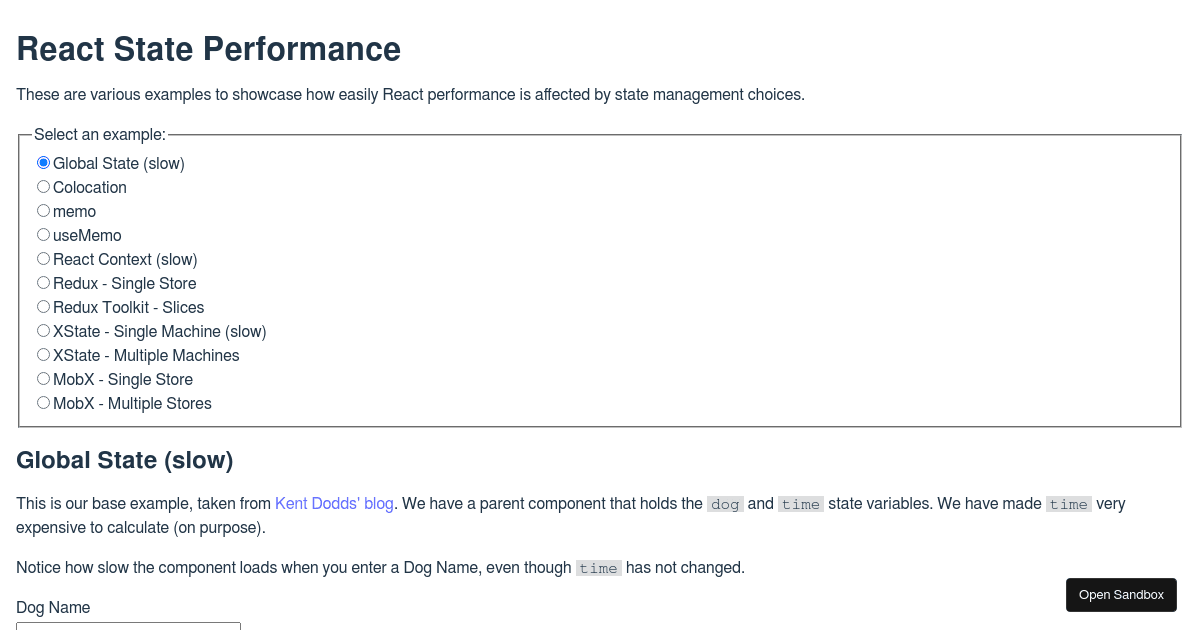
Task: Choose MobX - Multiple Stores
Action: (43, 402)
